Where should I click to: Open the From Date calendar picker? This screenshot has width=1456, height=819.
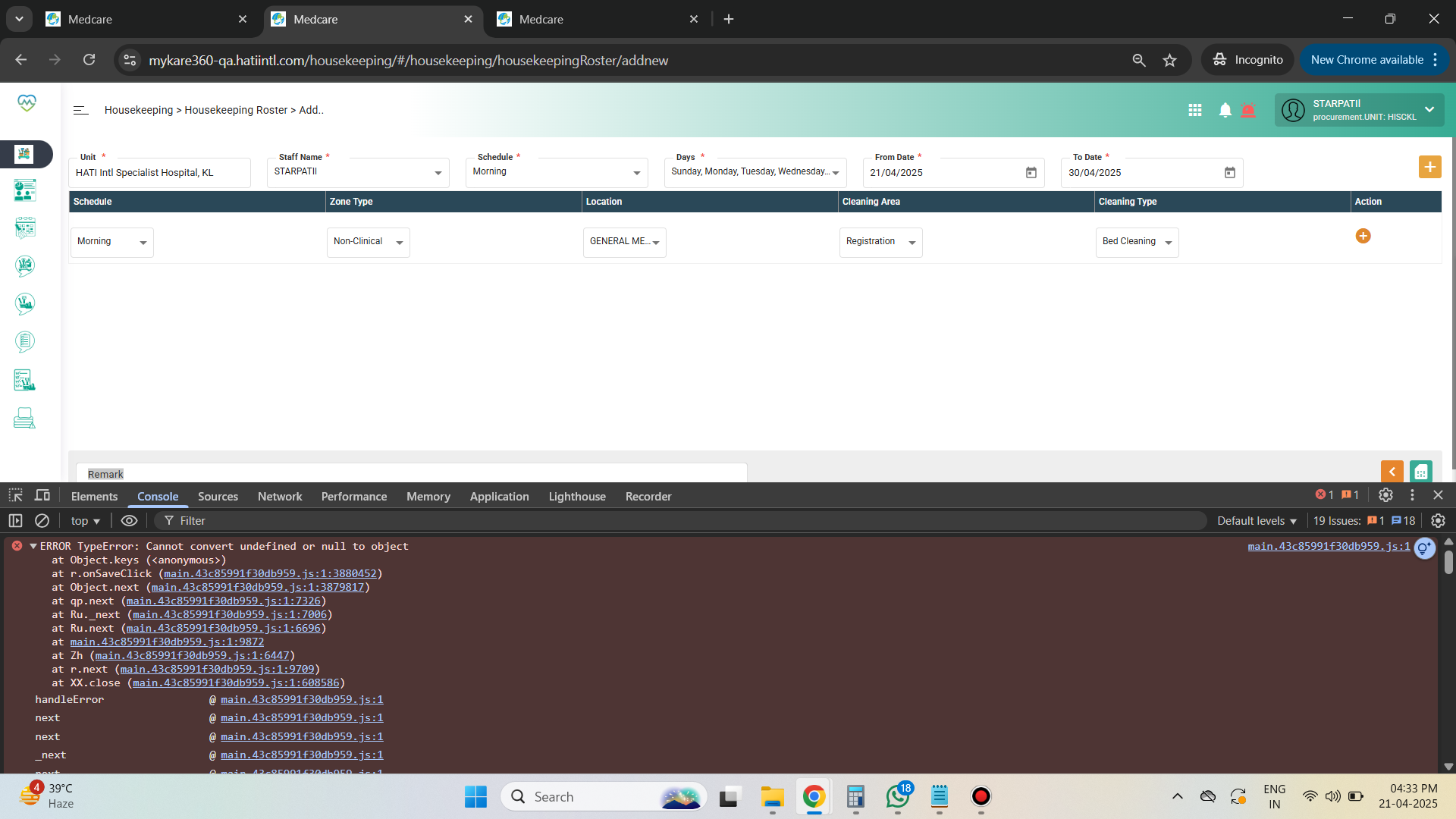click(1031, 173)
